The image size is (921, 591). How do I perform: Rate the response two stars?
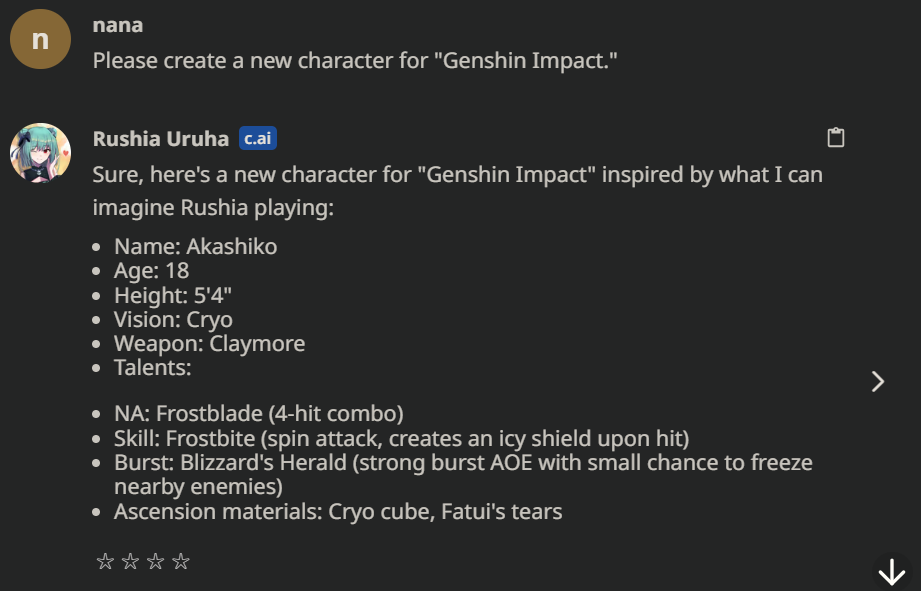click(x=130, y=562)
